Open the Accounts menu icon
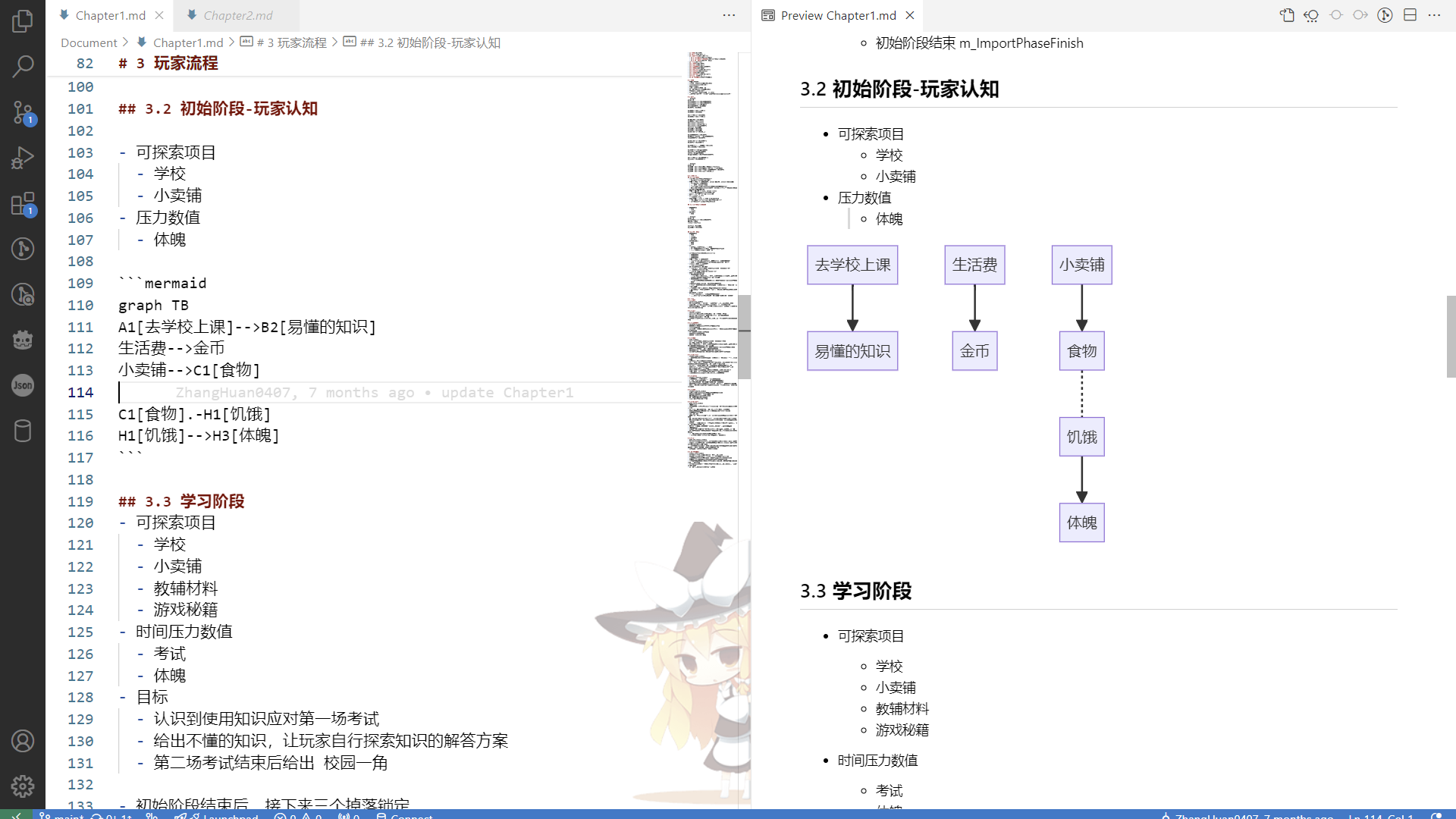This screenshot has height=819, width=1456. click(x=23, y=741)
